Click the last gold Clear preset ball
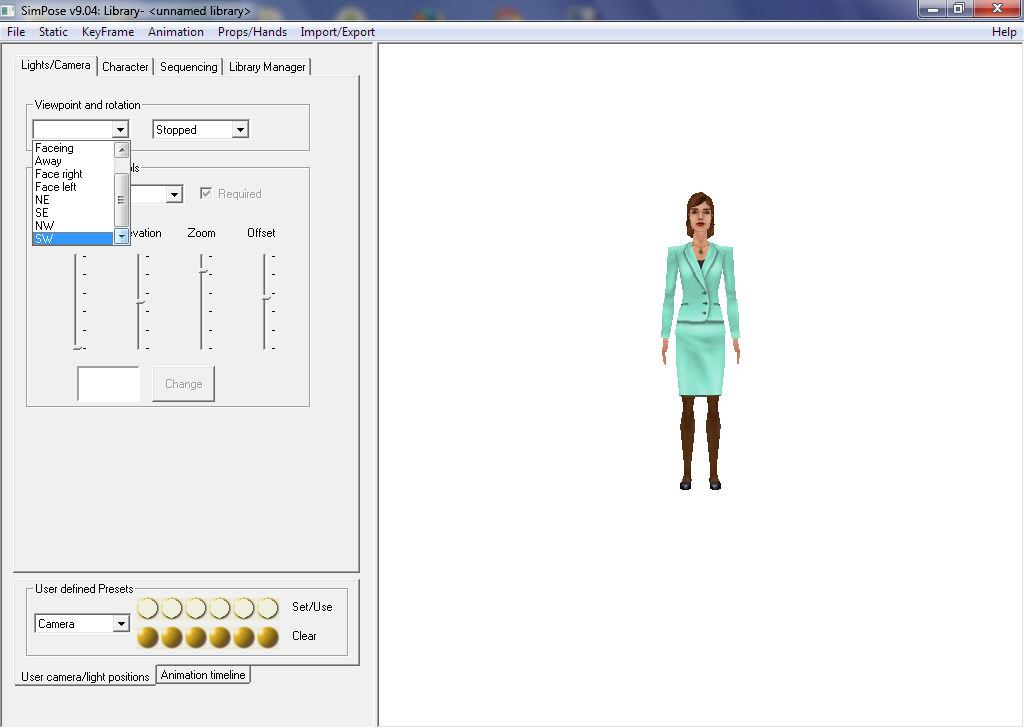Screen dimensions: 1024x728 click(x=268, y=637)
